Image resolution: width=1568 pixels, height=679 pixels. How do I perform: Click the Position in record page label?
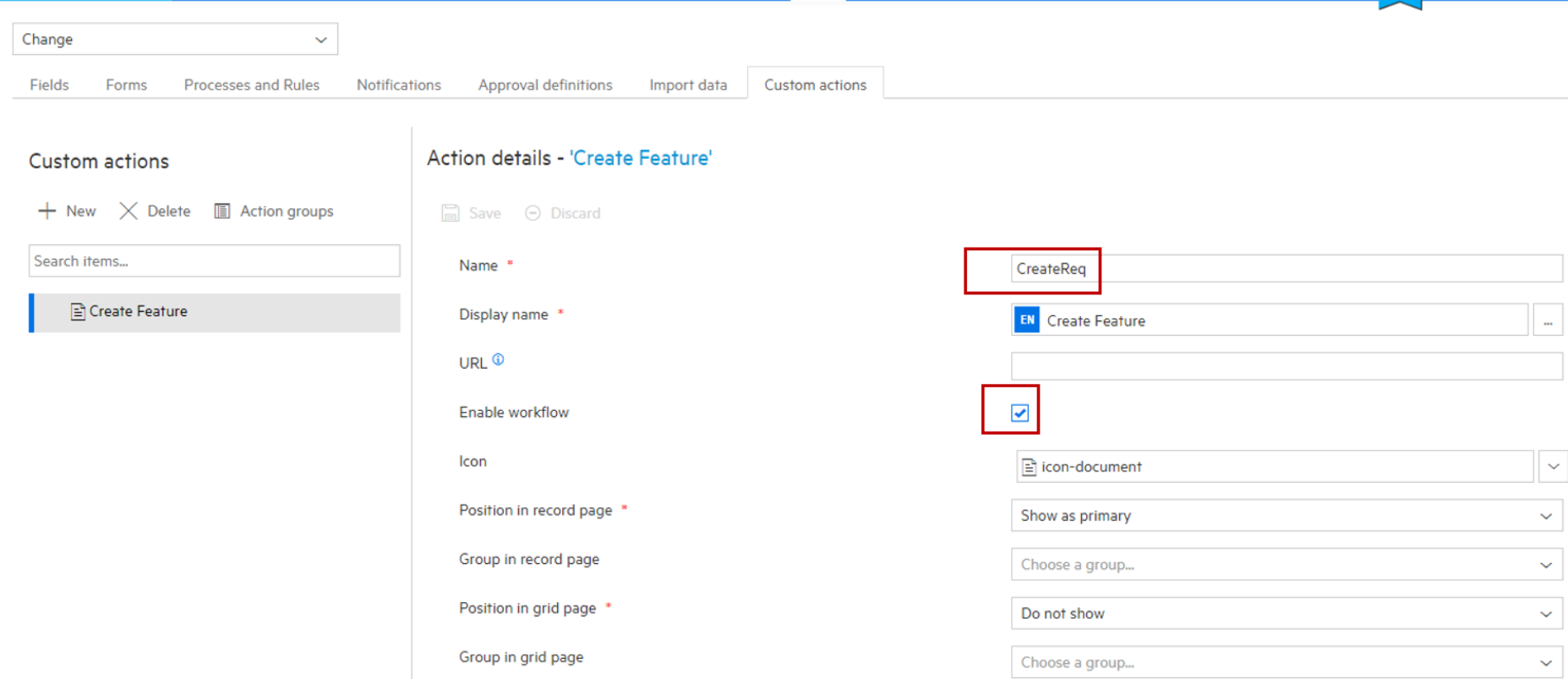(x=535, y=511)
